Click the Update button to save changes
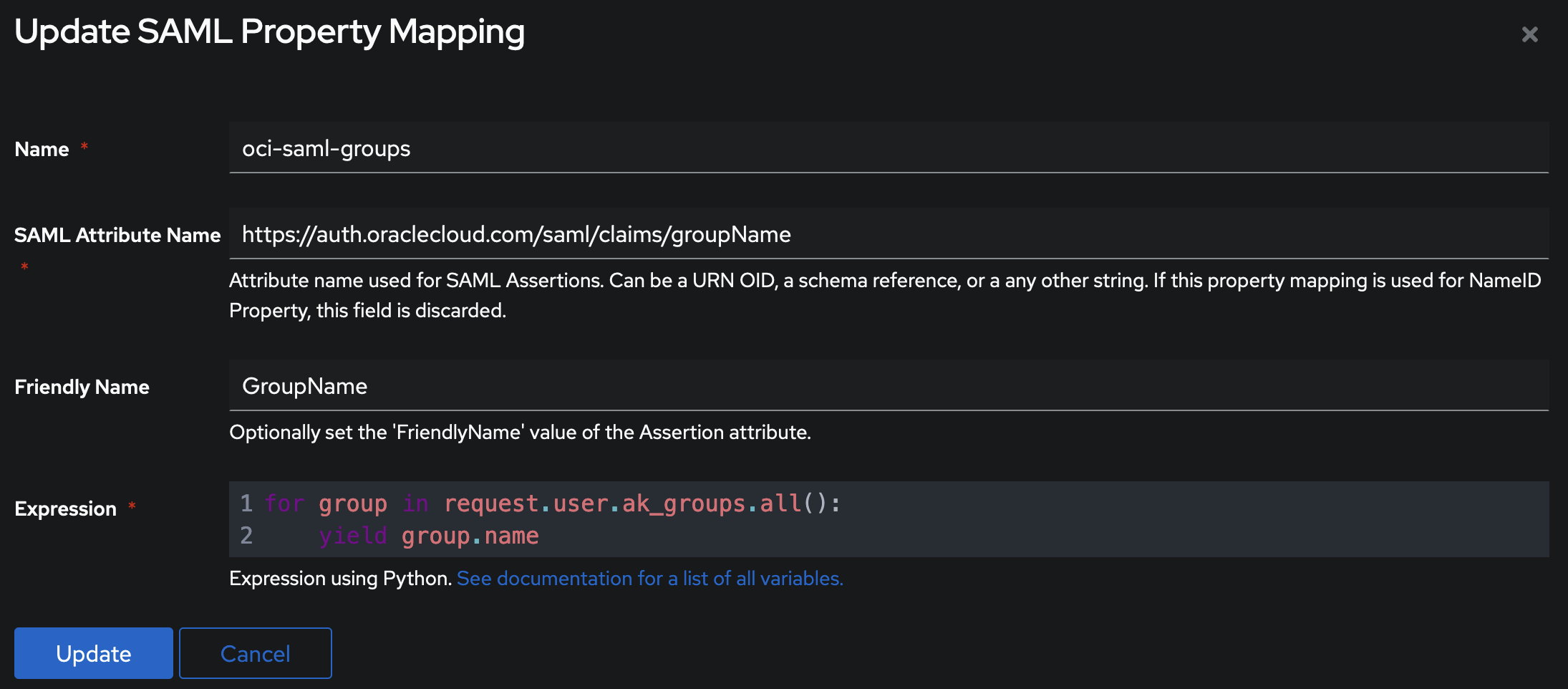 pos(93,652)
